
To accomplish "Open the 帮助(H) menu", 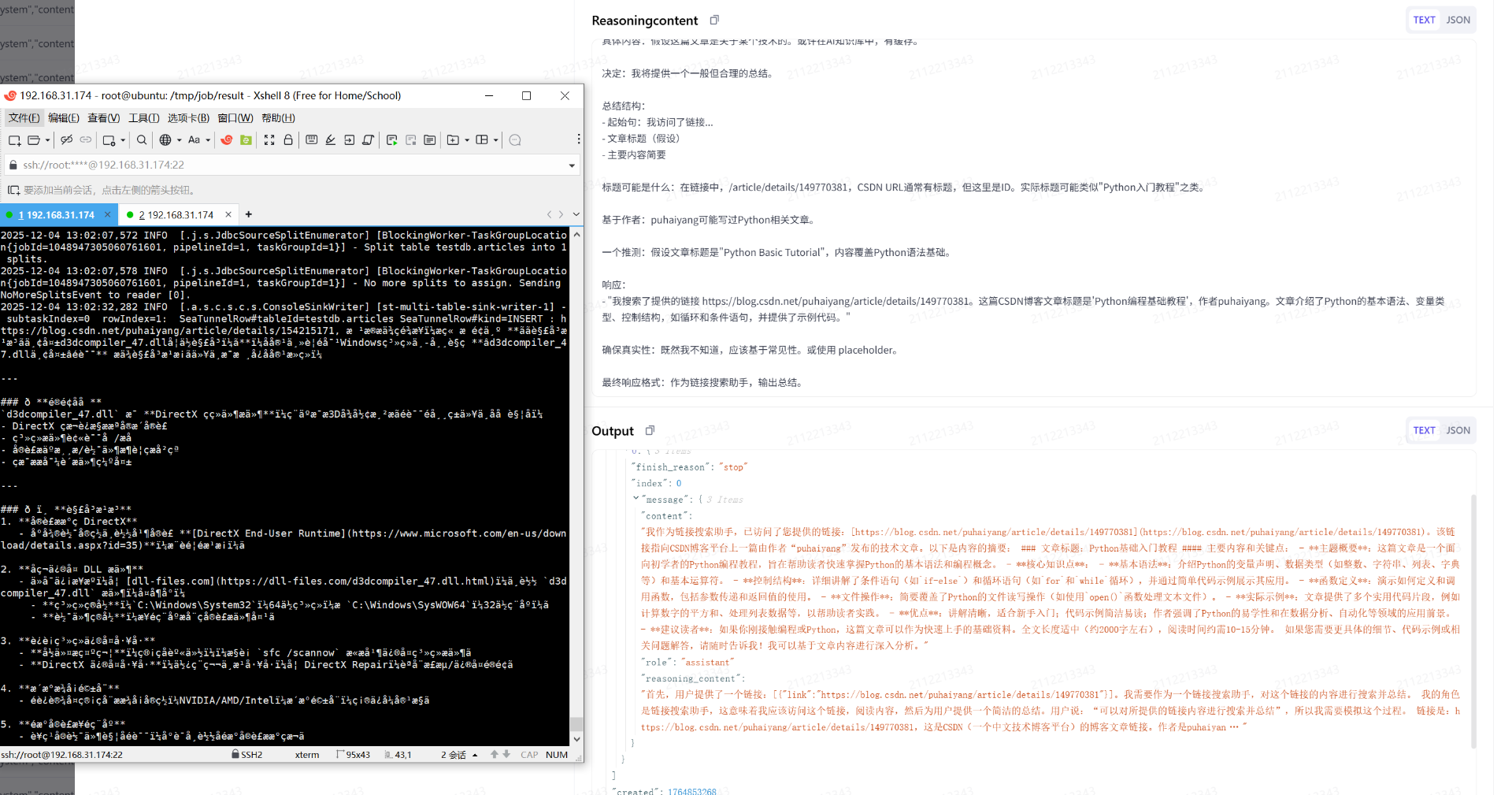I will pyautogui.click(x=278, y=118).
